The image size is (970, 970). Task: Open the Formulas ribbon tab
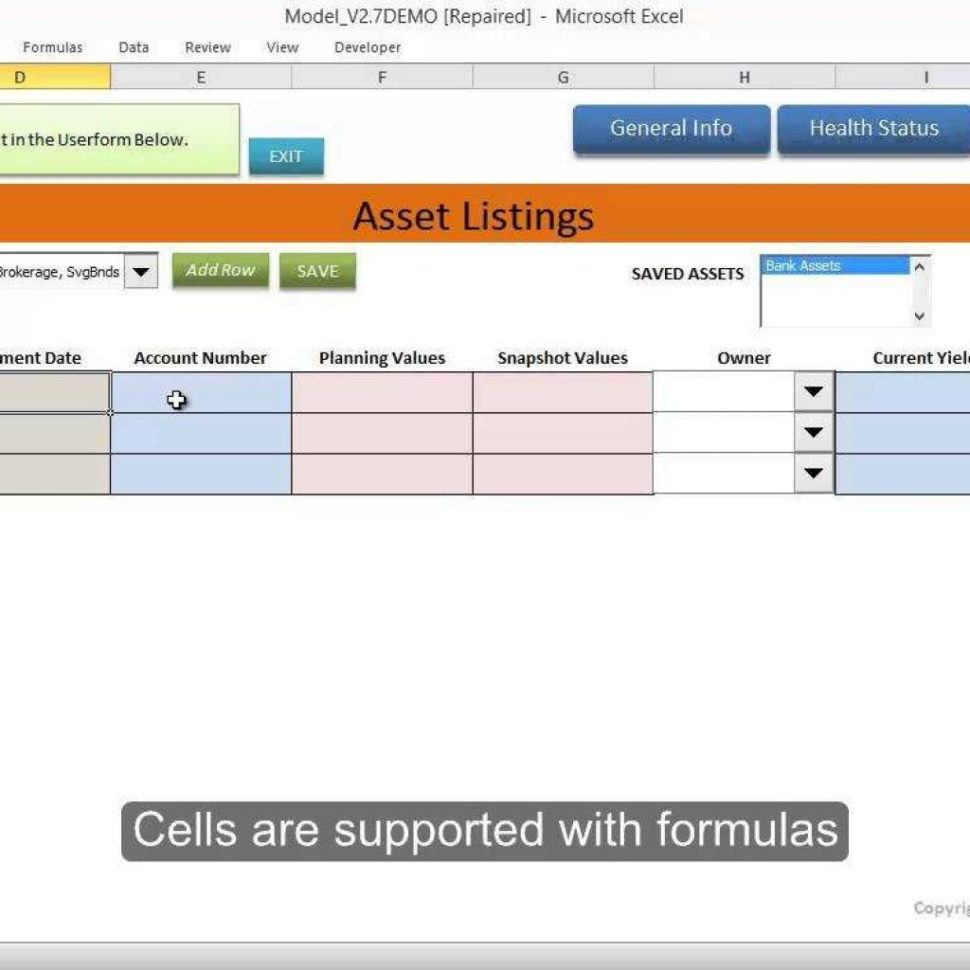[53, 47]
